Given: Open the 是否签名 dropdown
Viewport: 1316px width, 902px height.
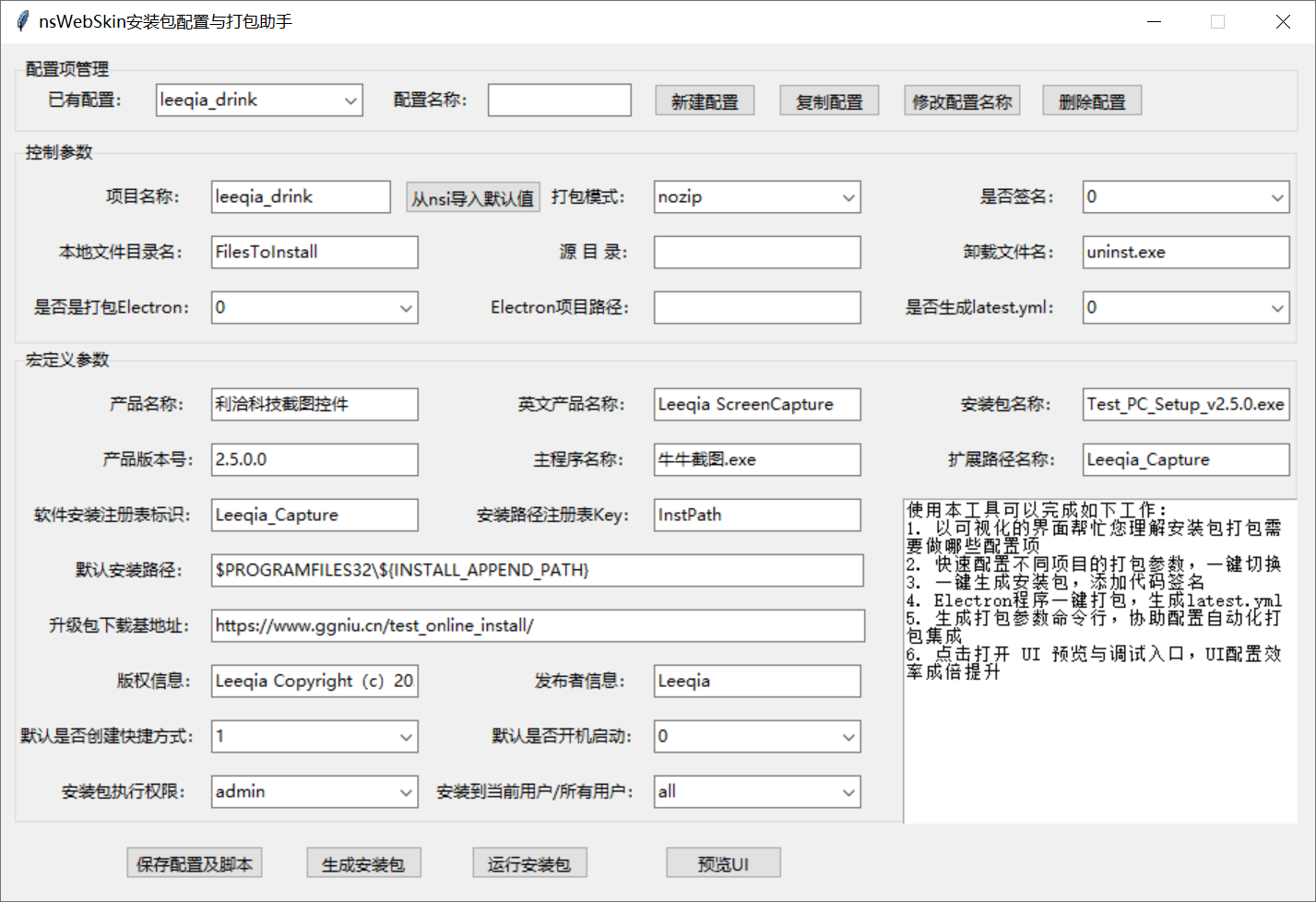Looking at the screenshot, I should pos(1186,197).
